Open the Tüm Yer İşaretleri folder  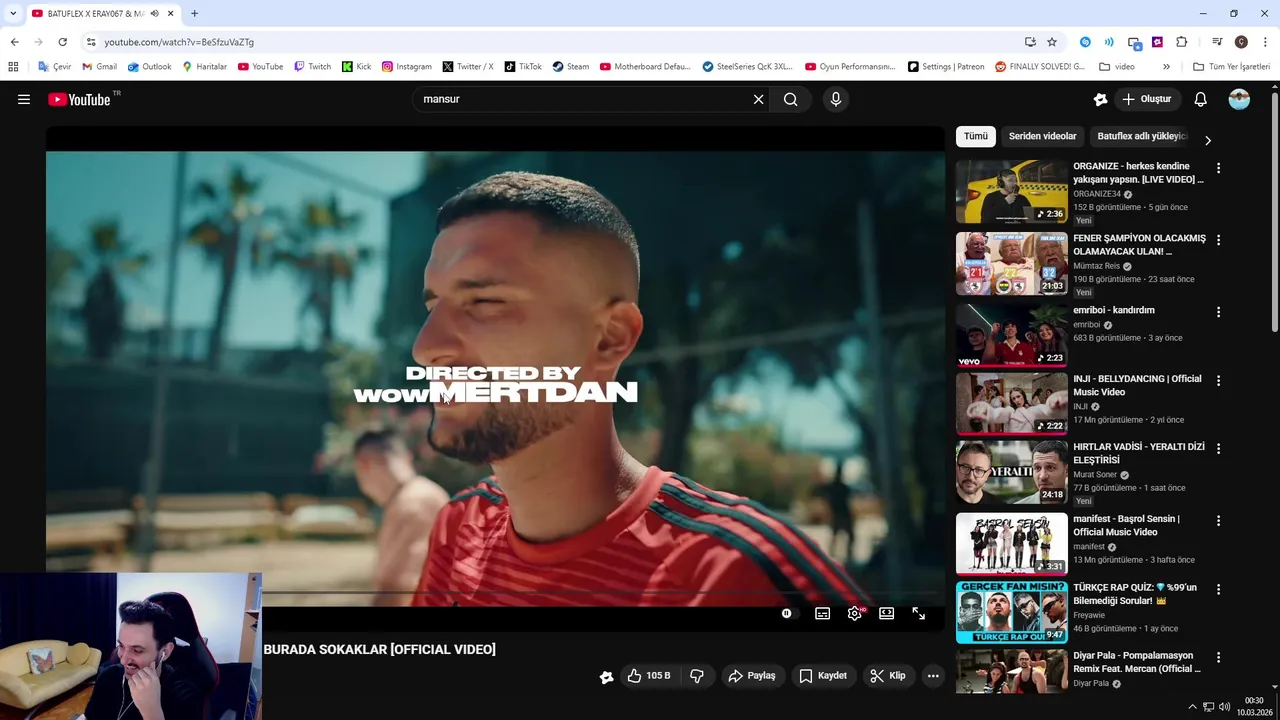tap(1231, 67)
